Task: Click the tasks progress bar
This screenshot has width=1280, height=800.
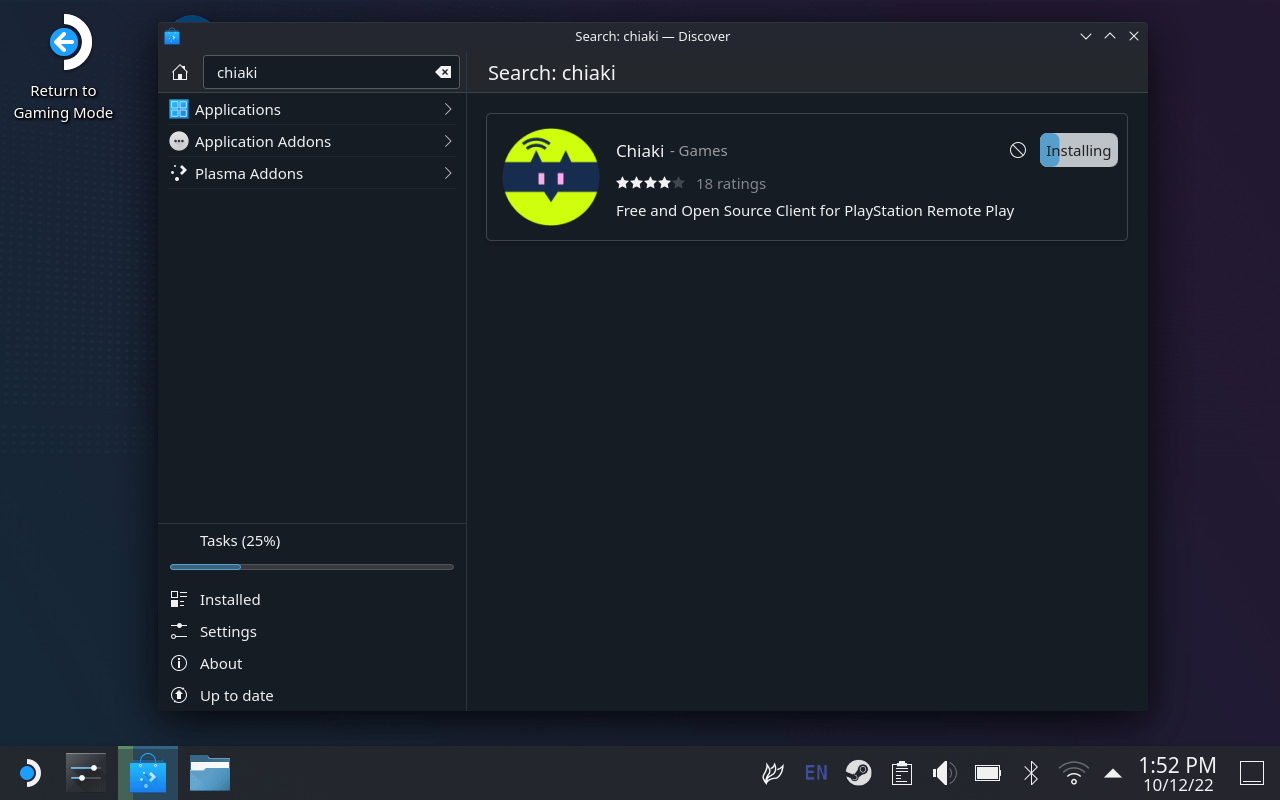Action: 312,567
